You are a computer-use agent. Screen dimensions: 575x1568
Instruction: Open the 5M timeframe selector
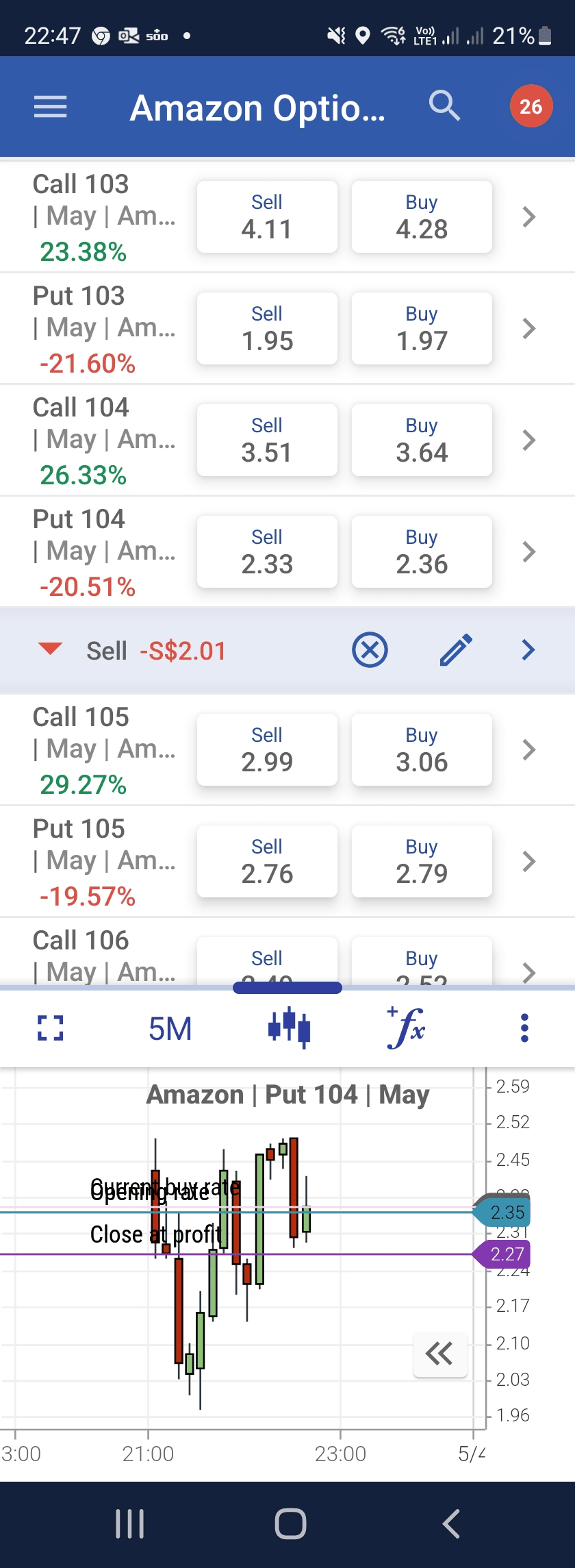[170, 1028]
